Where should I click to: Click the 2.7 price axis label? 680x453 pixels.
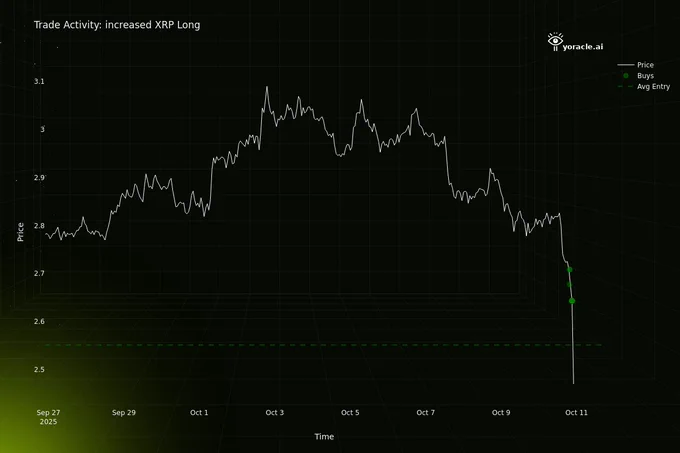(39, 273)
